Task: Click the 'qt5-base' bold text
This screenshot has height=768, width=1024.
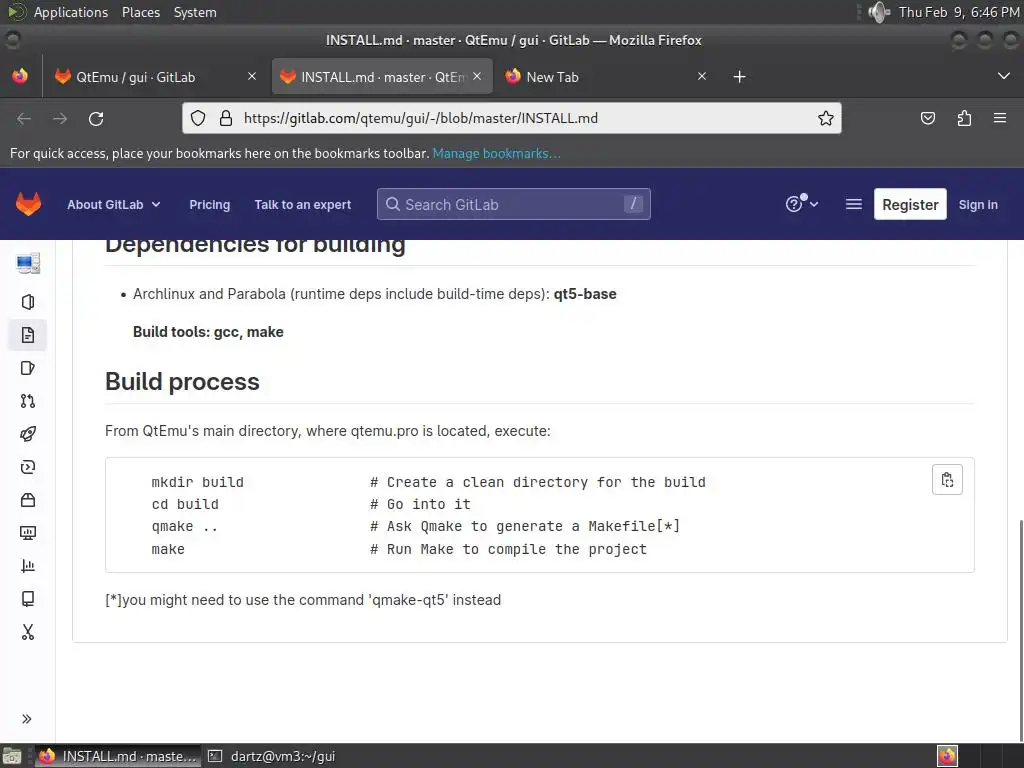Action: [585, 294]
